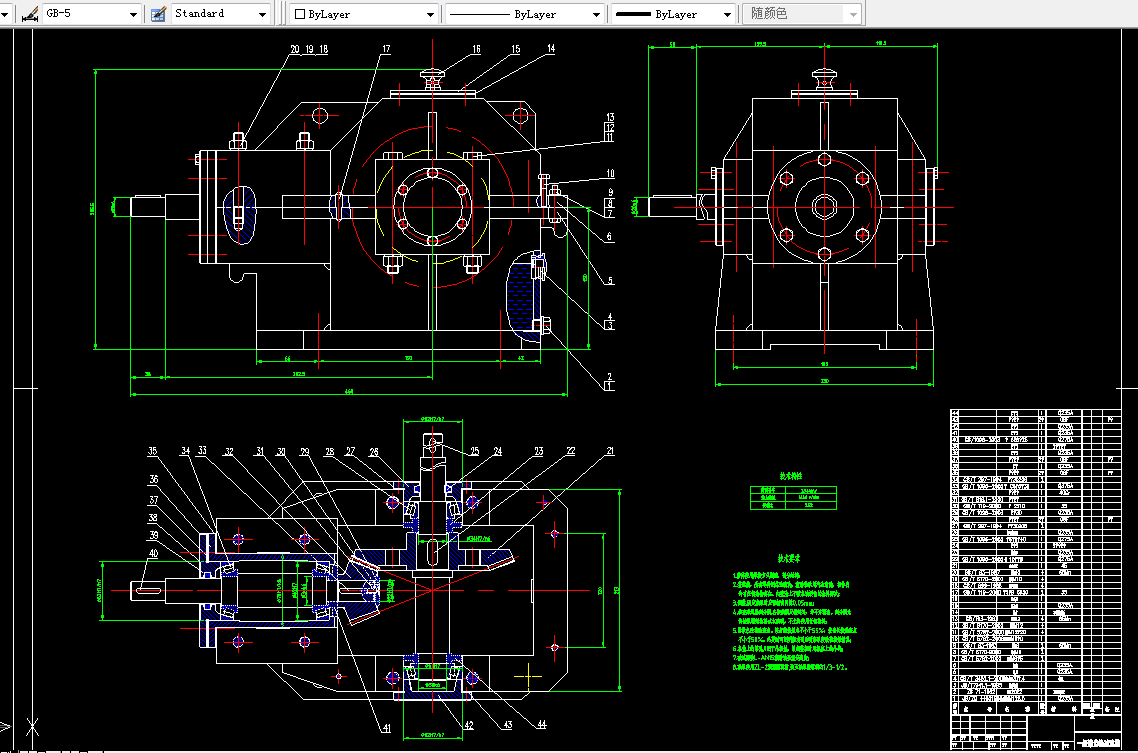The image size is (1138, 753).
Task: Select part callout number 40
Action: pos(153,553)
